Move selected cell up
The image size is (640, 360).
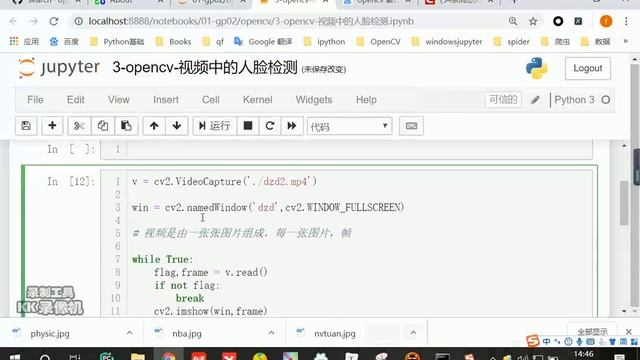pos(154,126)
